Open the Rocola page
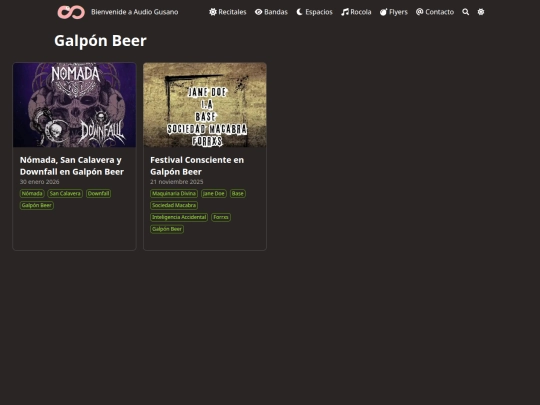This screenshot has width=540, height=405. click(x=361, y=12)
